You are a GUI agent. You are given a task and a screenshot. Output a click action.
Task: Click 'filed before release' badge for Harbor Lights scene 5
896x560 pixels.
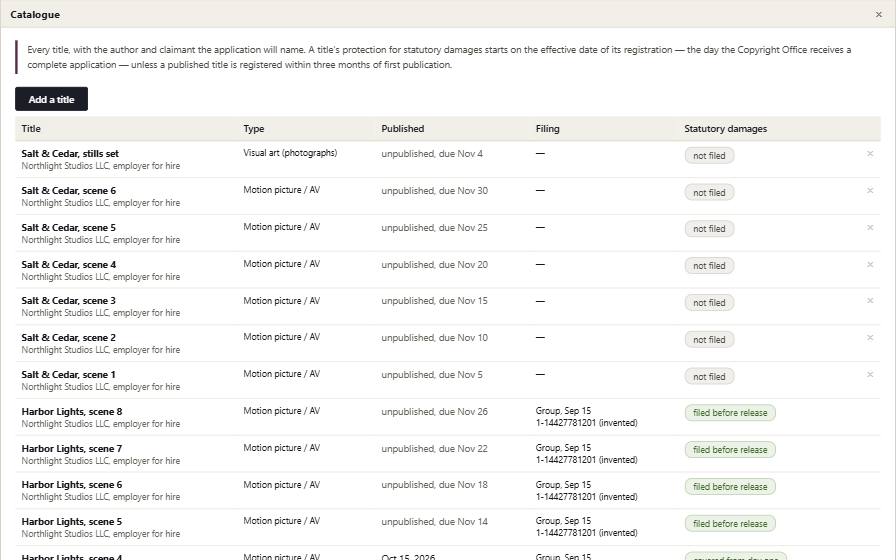730,523
